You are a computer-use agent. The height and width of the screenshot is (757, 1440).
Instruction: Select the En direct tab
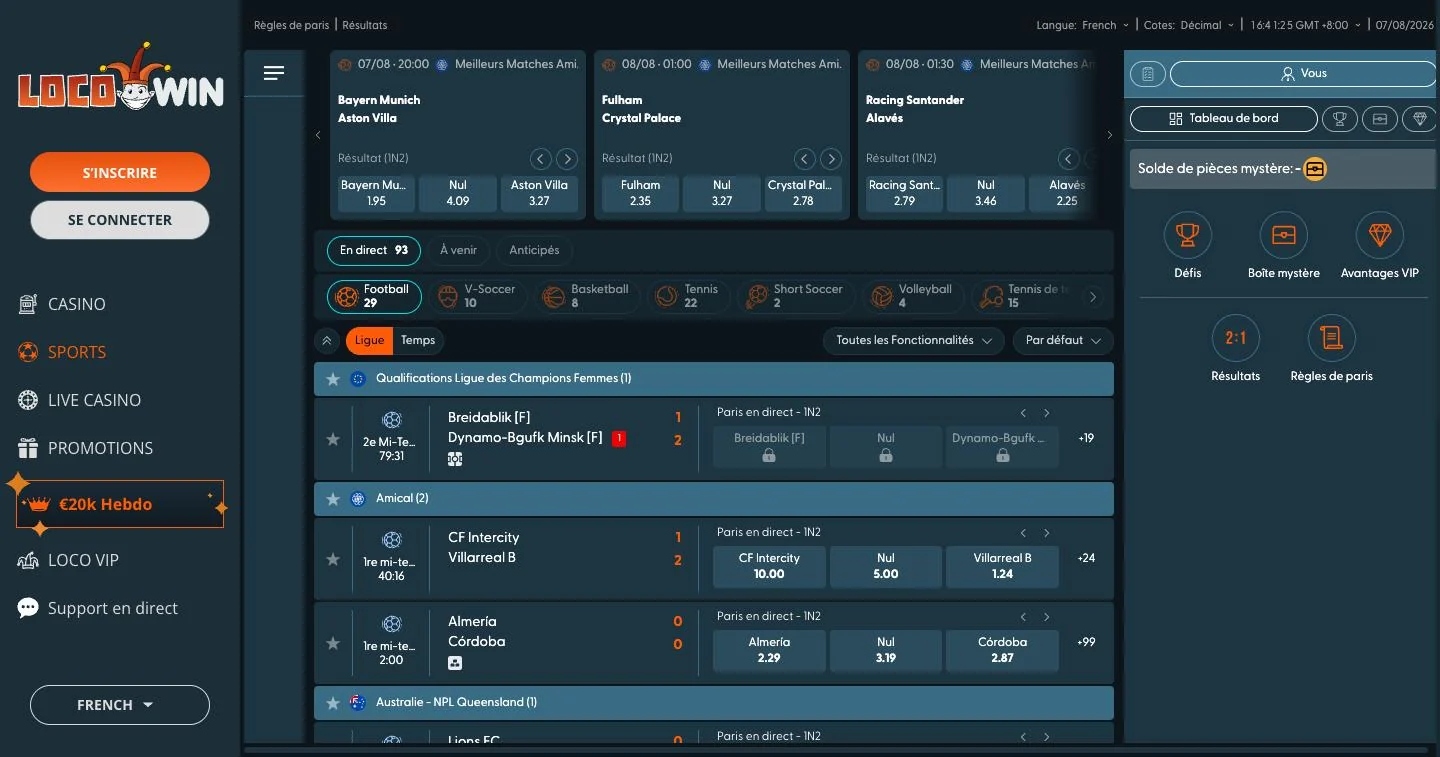pos(374,250)
